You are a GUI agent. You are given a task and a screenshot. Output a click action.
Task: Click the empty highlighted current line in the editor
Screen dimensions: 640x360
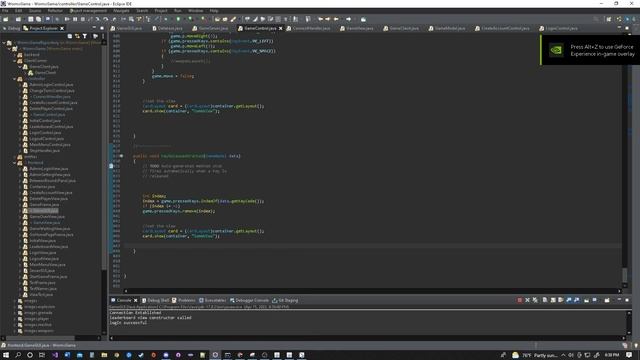pos(373,246)
